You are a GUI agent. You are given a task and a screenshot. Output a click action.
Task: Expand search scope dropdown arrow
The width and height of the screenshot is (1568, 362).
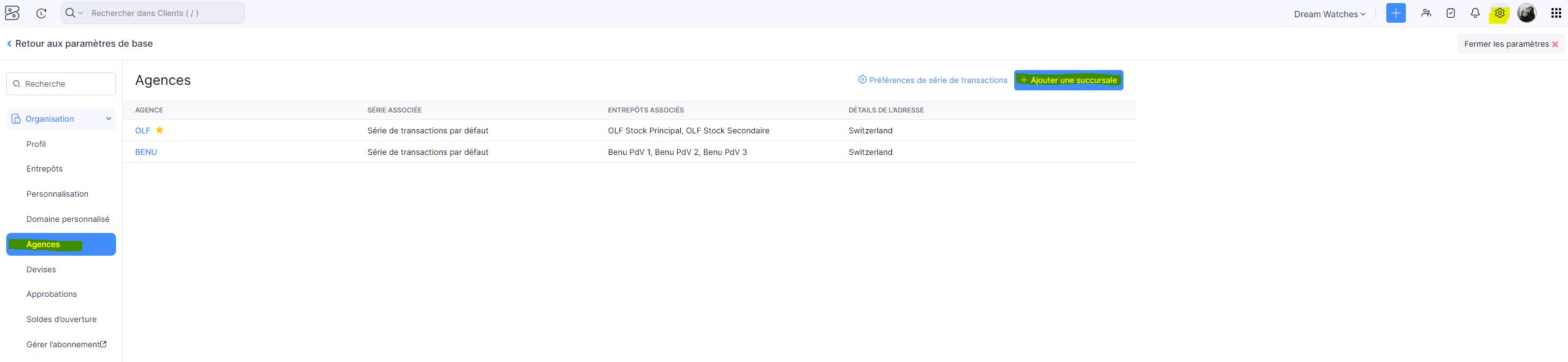click(x=80, y=13)
